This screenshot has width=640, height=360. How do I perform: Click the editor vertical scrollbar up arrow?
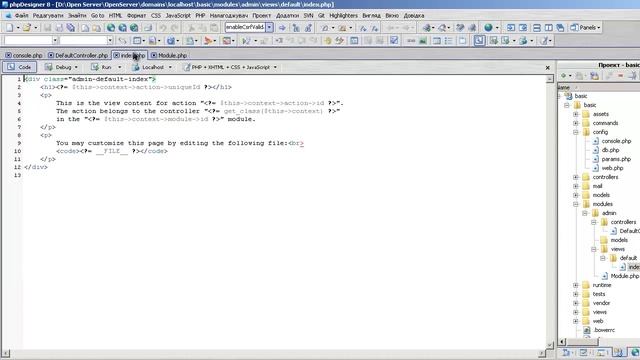(x=550, y=79)
